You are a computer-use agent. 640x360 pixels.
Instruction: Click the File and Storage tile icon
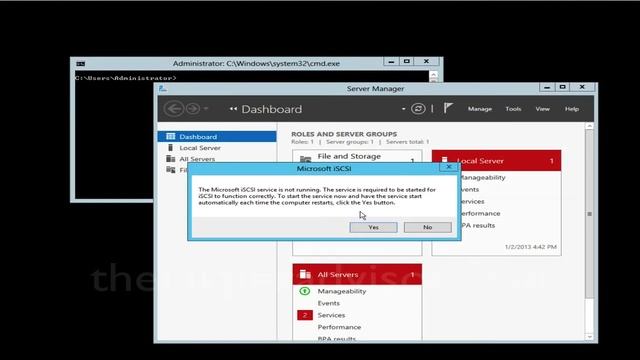305,159
